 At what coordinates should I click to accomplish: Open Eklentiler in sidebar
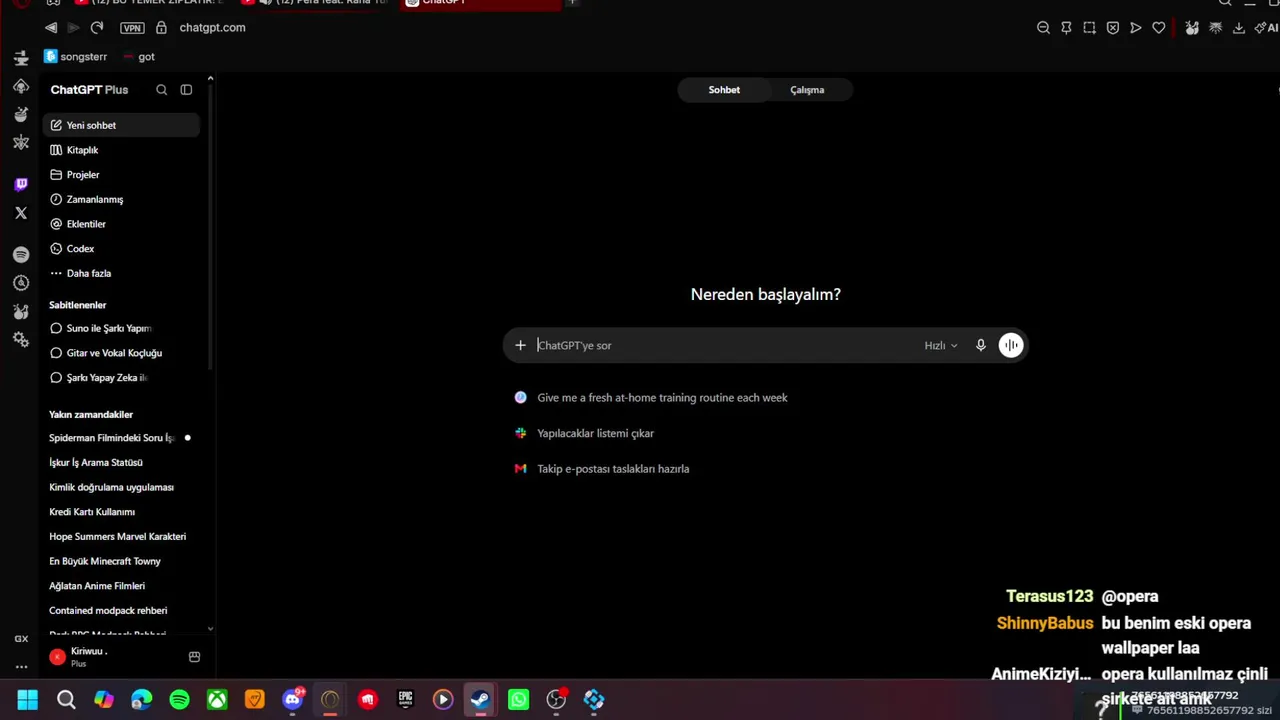(x=122, y=224)
